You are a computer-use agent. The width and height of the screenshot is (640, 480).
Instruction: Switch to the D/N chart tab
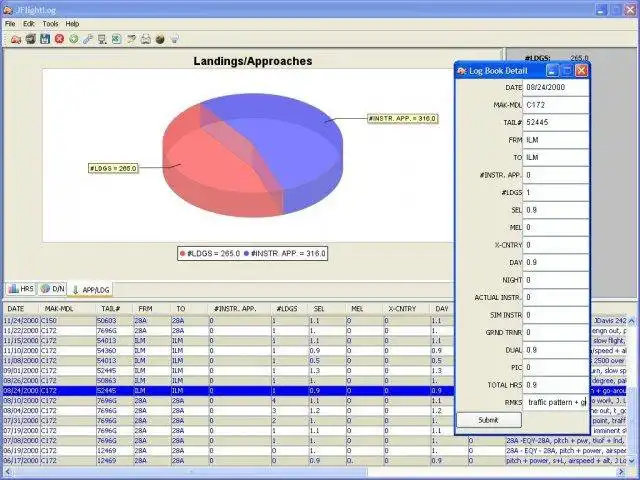coord(53,289)
